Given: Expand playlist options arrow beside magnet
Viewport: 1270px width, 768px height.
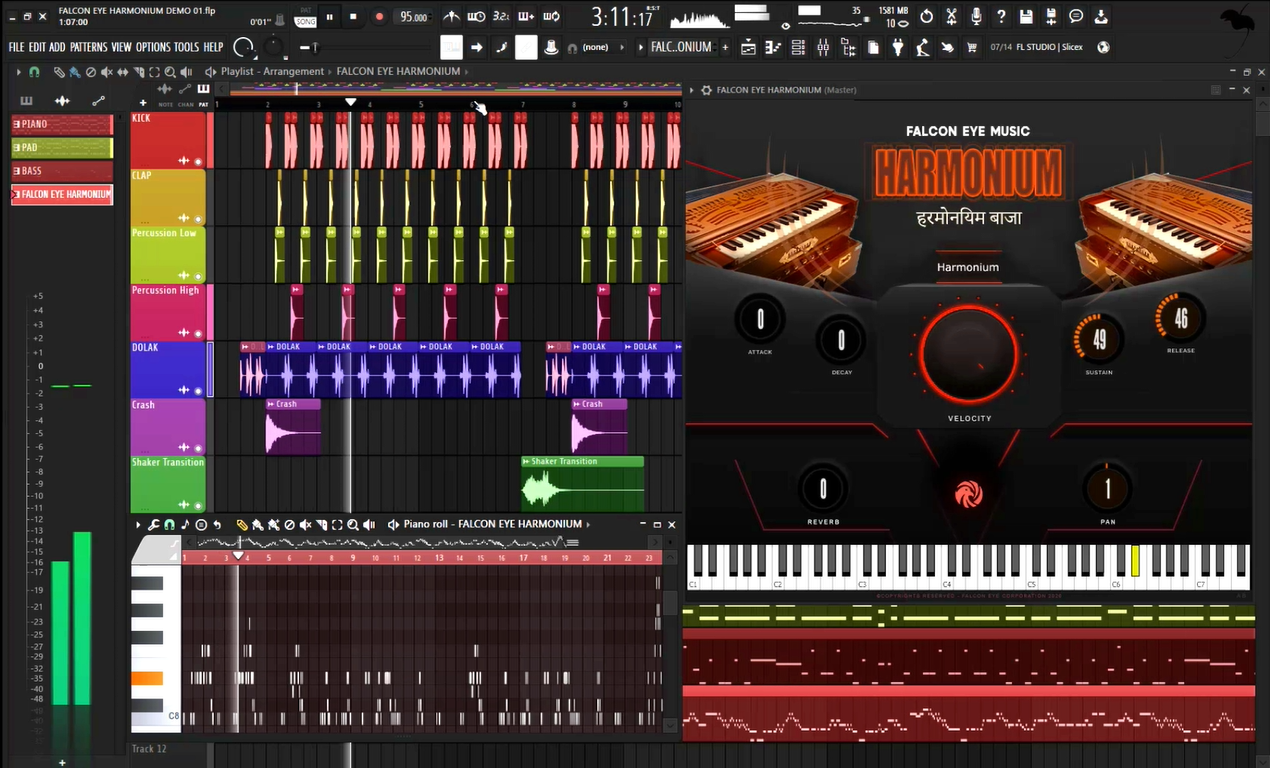Looking at the screenshot, I should point(18,72).
